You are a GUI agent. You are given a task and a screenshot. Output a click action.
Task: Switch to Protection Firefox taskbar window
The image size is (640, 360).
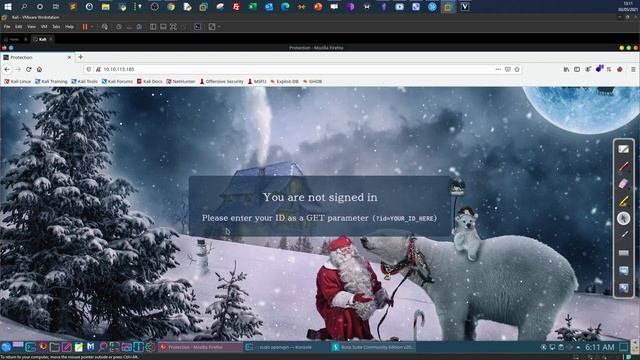(200, 347)
